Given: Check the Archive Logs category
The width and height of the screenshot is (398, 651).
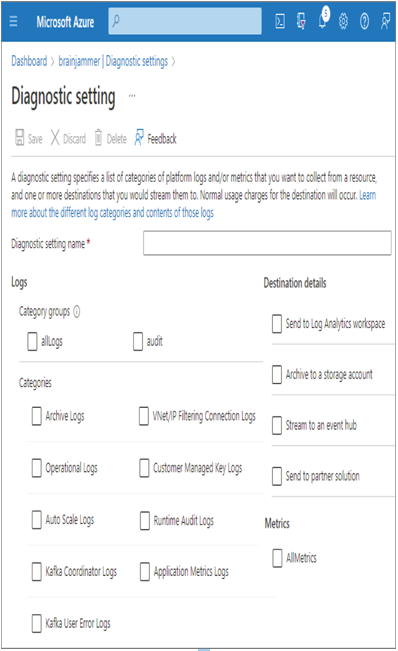Looking at the screenshot, I should [37, 416].
